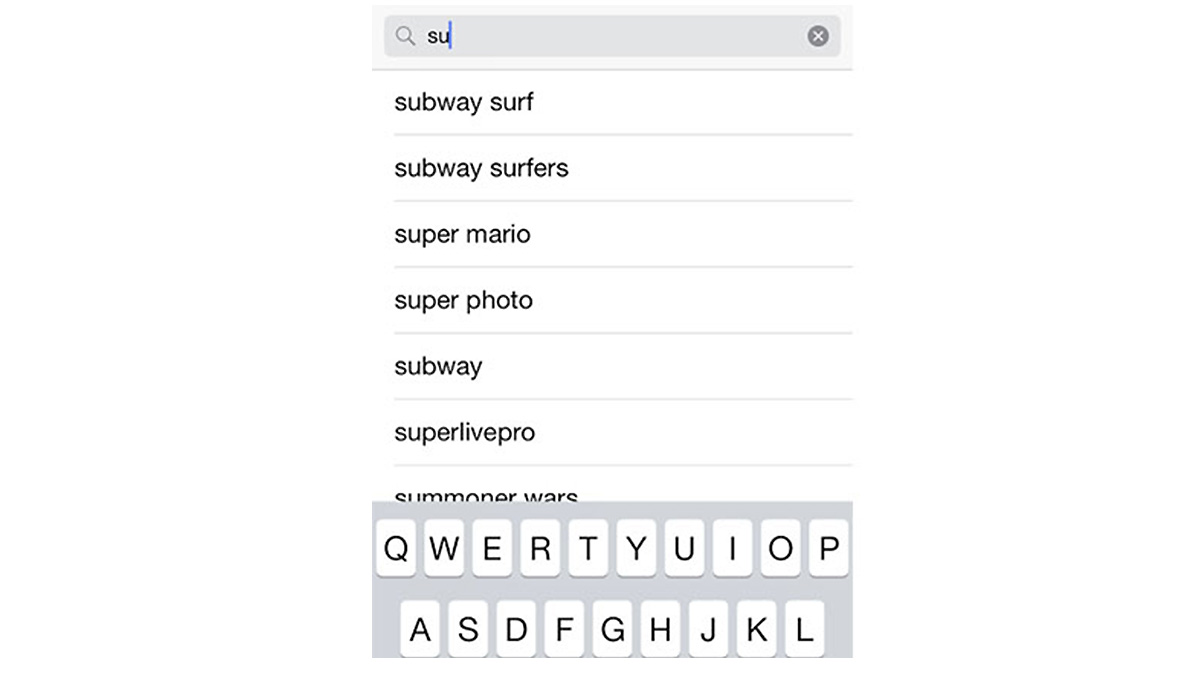Choose the partially hidden "summoner wars" suggestion

click(x=486, y=494)
